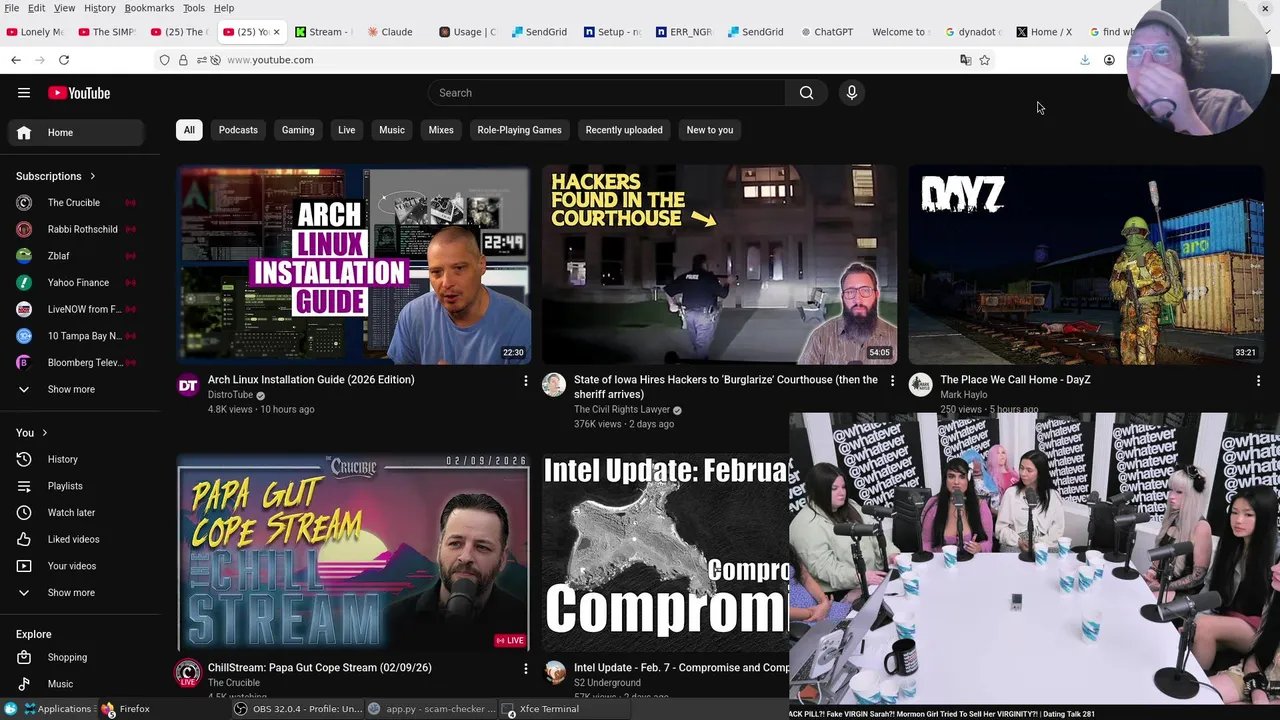Open options for Arch Linux video

click(525, 381)
